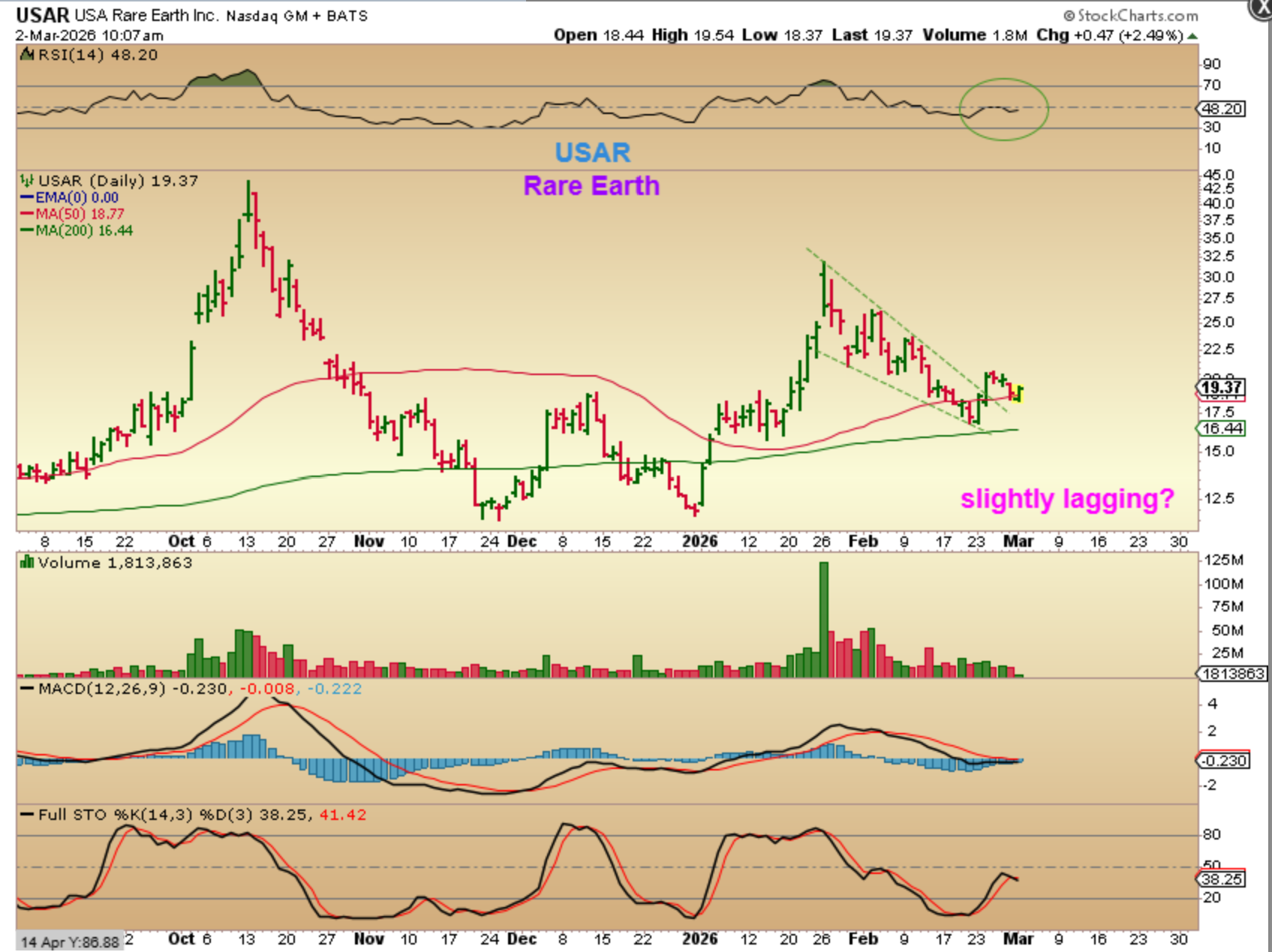Click the blue -0.222 MACD histogram value

click(x=334, y=689)
